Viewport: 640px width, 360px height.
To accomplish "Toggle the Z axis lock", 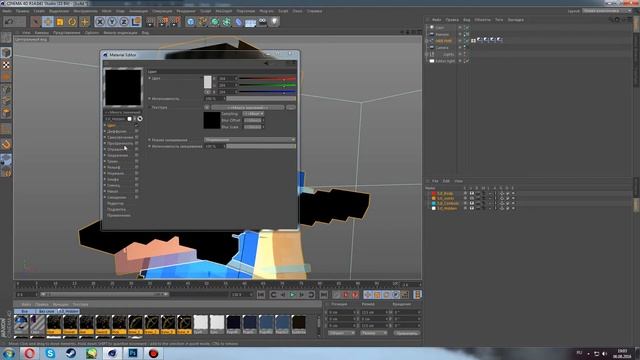I will [124, 21].
